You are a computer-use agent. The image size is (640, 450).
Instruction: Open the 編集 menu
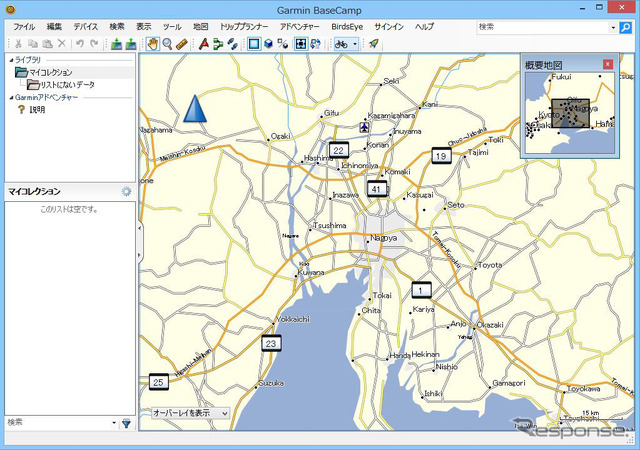(54, 27)
